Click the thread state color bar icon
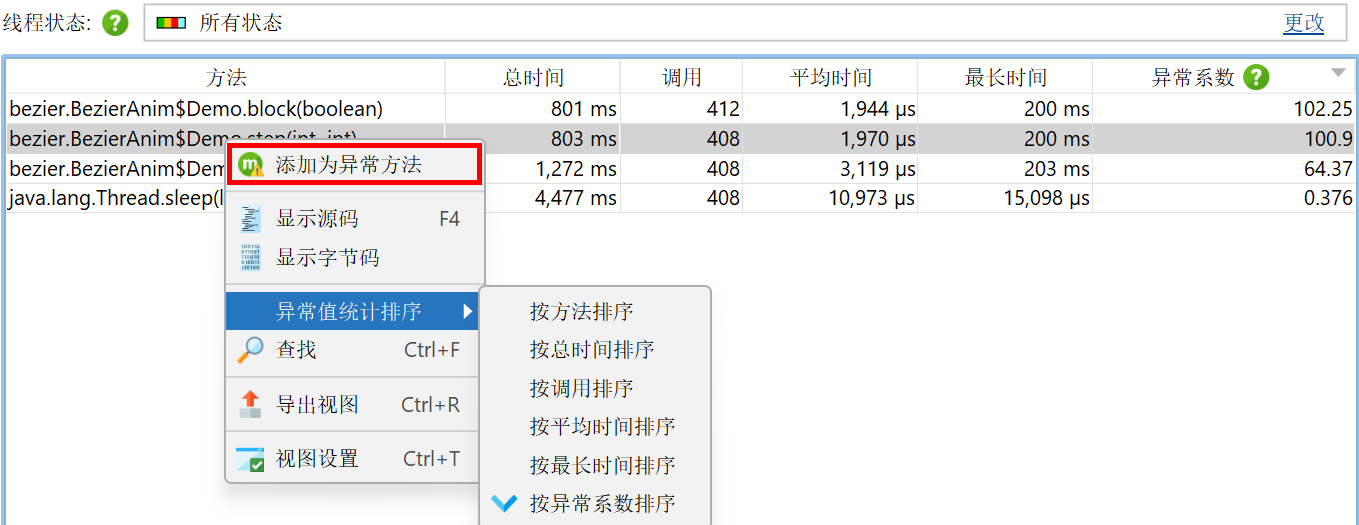This screenshot has height=525, width=1359. tap(171, 23)
